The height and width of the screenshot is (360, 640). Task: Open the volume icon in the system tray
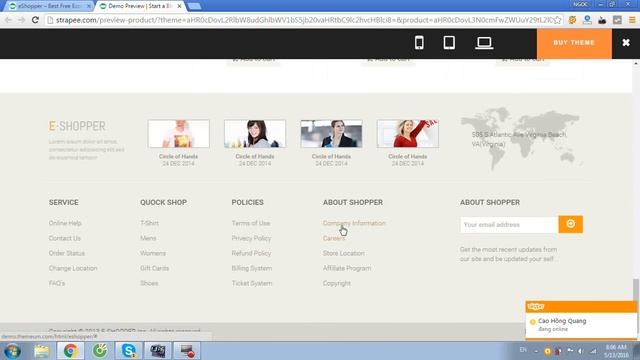[x=581, y=351]
